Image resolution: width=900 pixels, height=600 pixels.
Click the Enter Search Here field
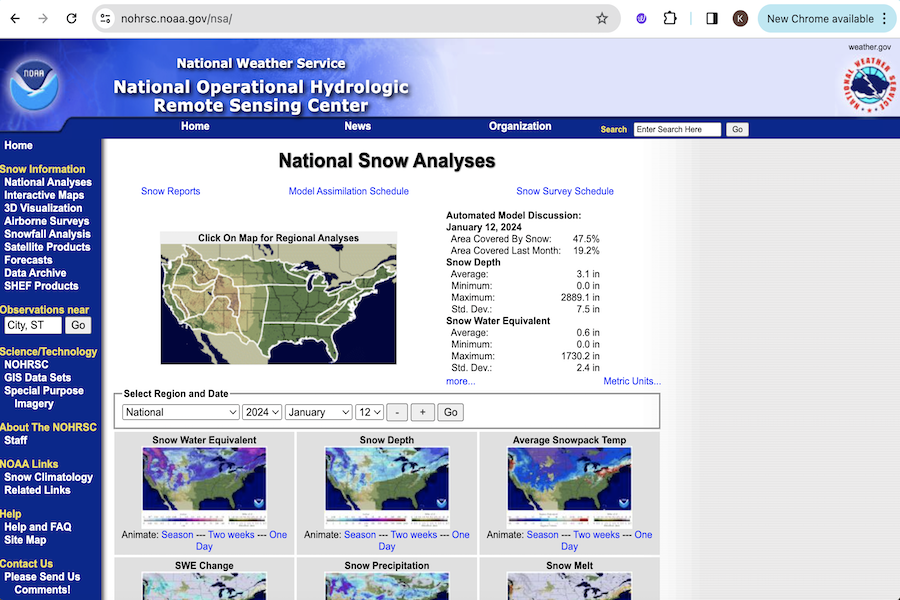coord(677,129)
